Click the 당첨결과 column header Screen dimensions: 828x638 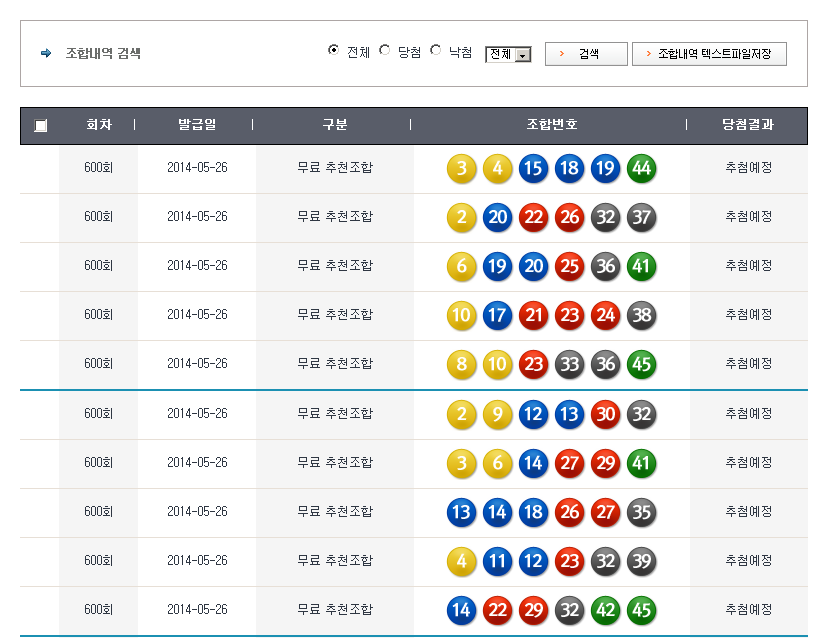tap(748, 125)
